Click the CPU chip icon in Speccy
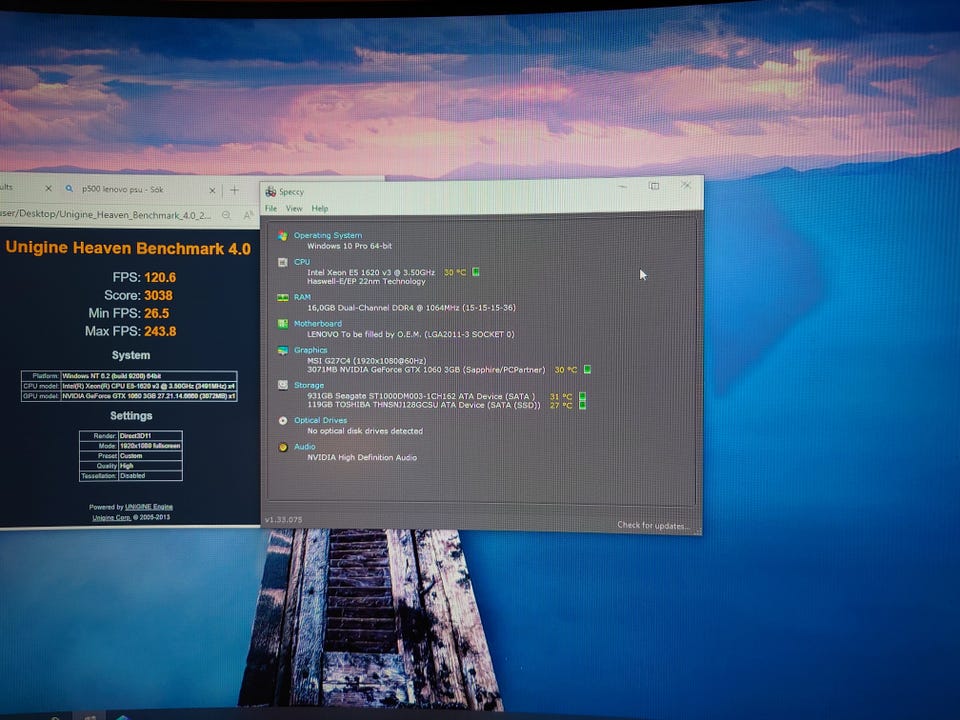 [282, 262]
